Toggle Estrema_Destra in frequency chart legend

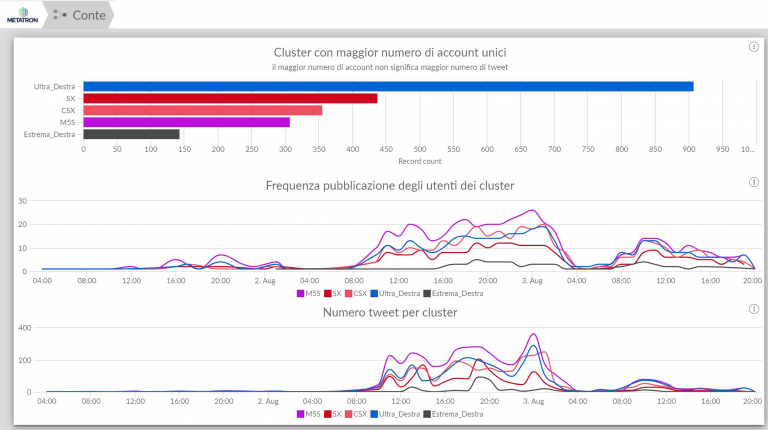pos(453,293)
